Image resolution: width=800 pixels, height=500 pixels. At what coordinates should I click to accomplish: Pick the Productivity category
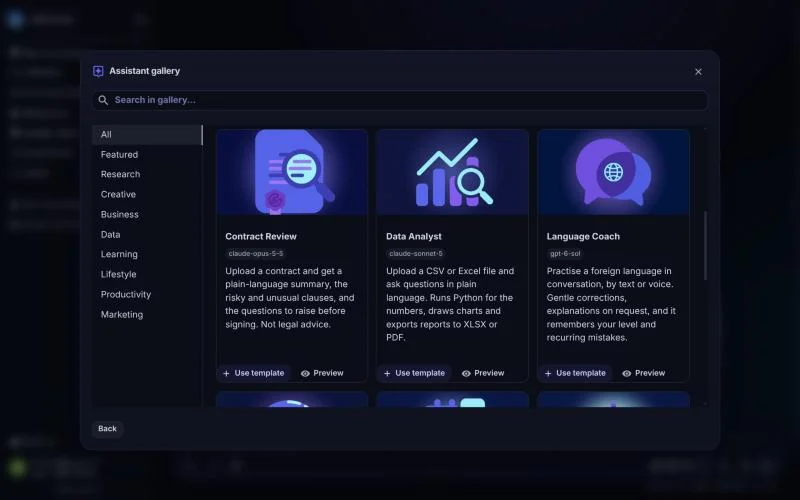147,295
